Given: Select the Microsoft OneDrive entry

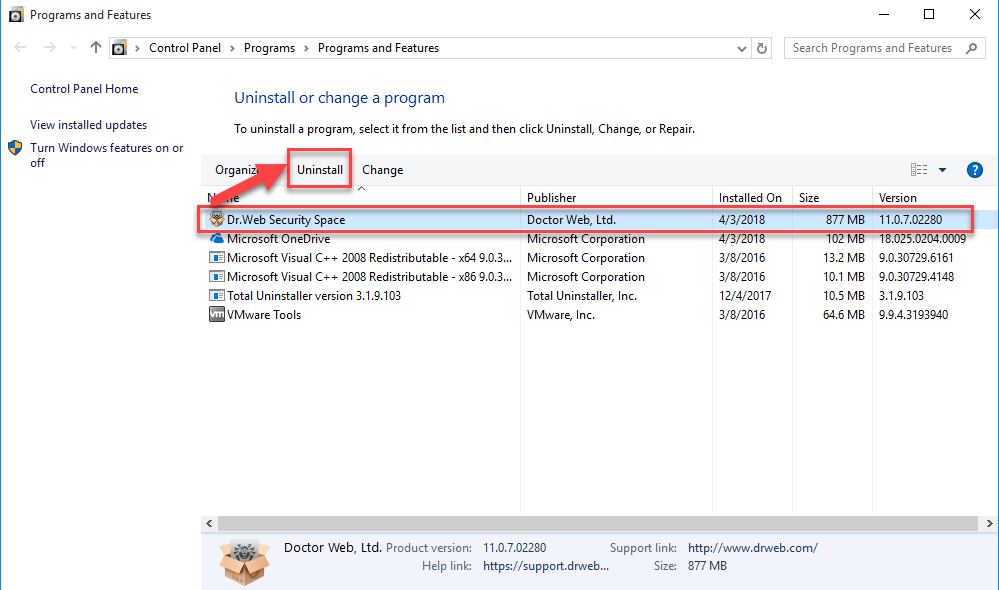Looking at the screenshot, I should pos(278,239).
